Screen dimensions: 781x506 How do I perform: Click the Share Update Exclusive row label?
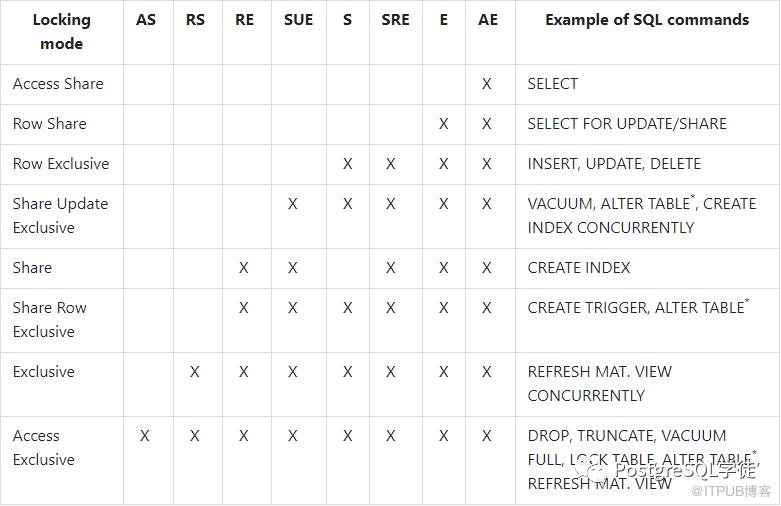60,216
